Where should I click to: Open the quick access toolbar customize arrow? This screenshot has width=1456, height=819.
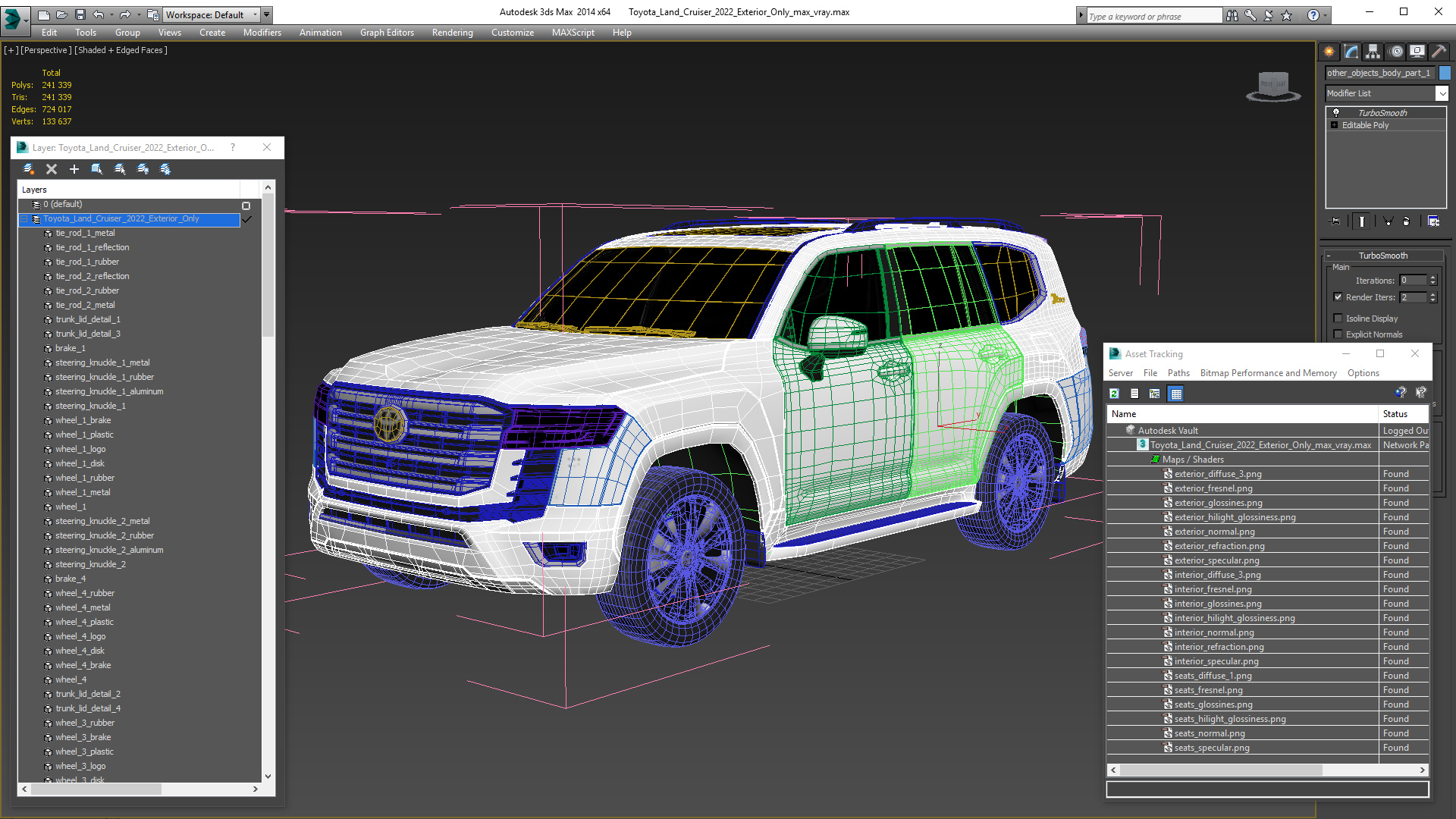pos(267,14)
